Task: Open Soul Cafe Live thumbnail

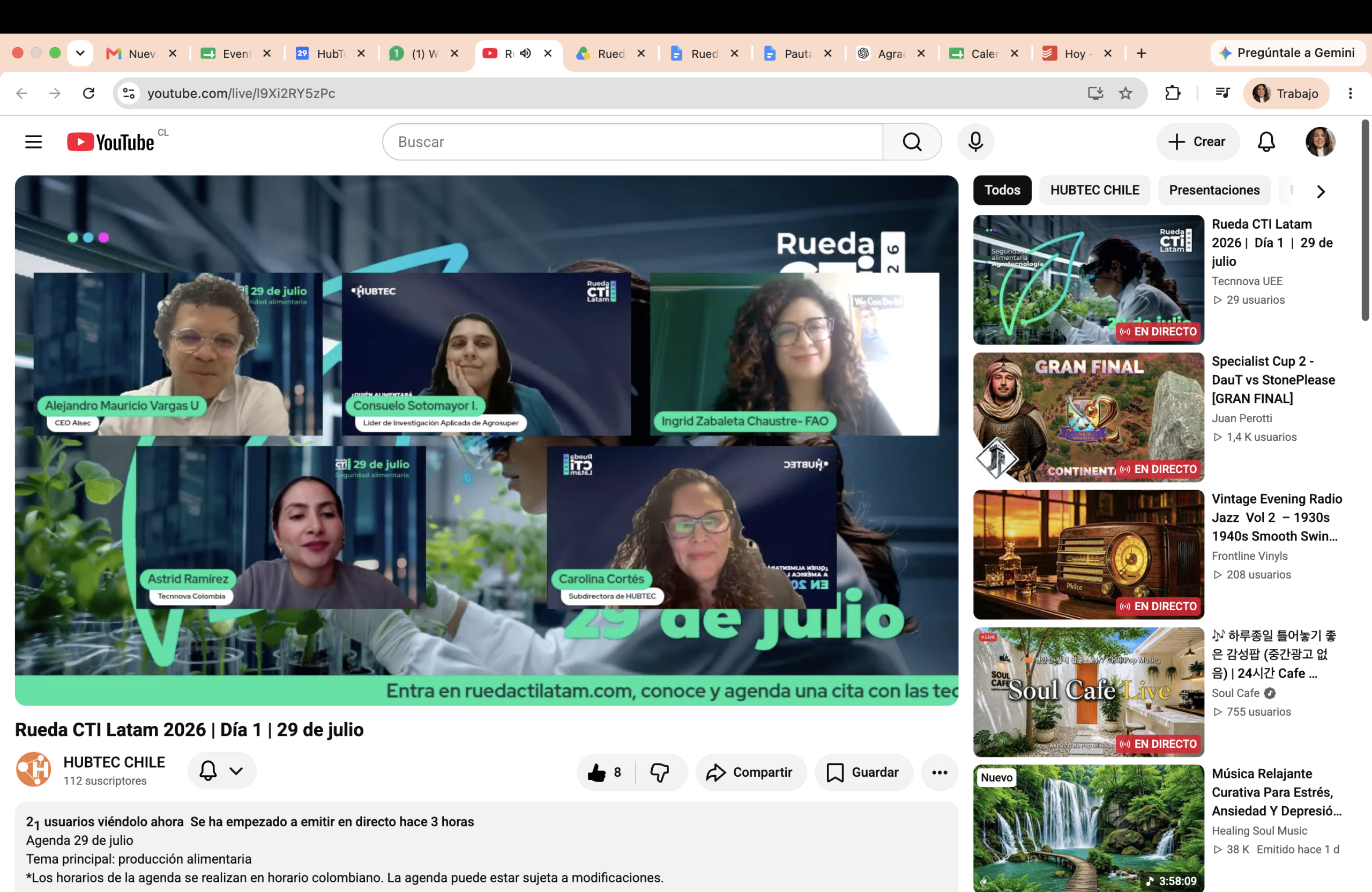Action: [x=1088, y=692]
